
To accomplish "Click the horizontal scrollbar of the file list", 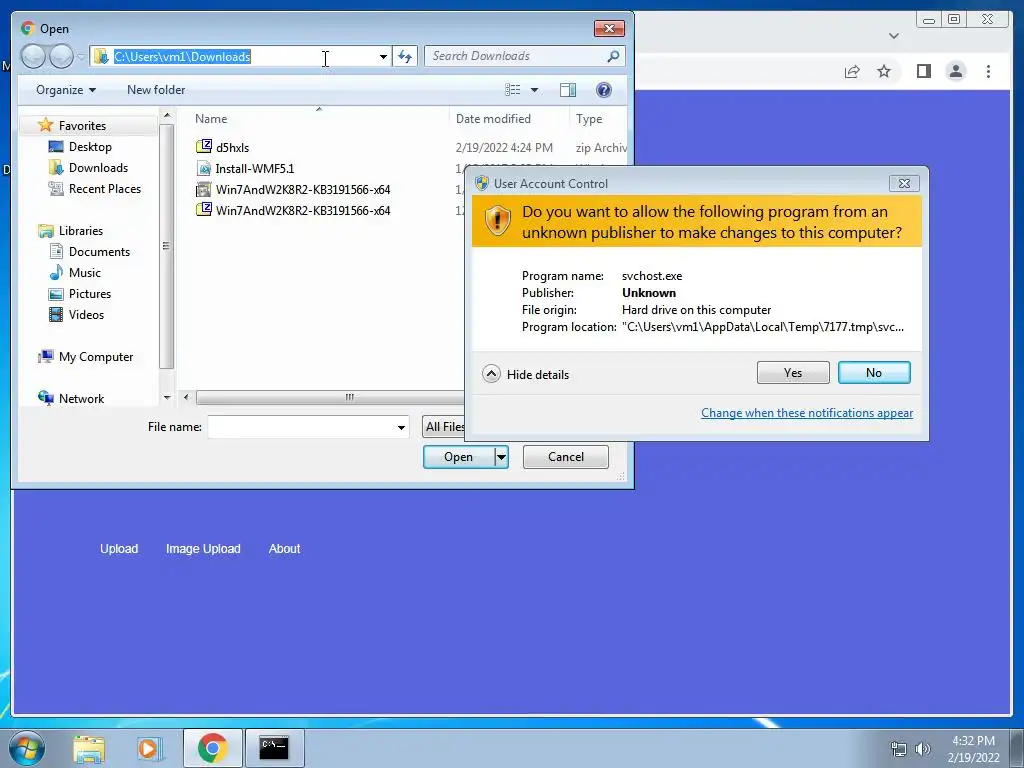I will [330, 397].
